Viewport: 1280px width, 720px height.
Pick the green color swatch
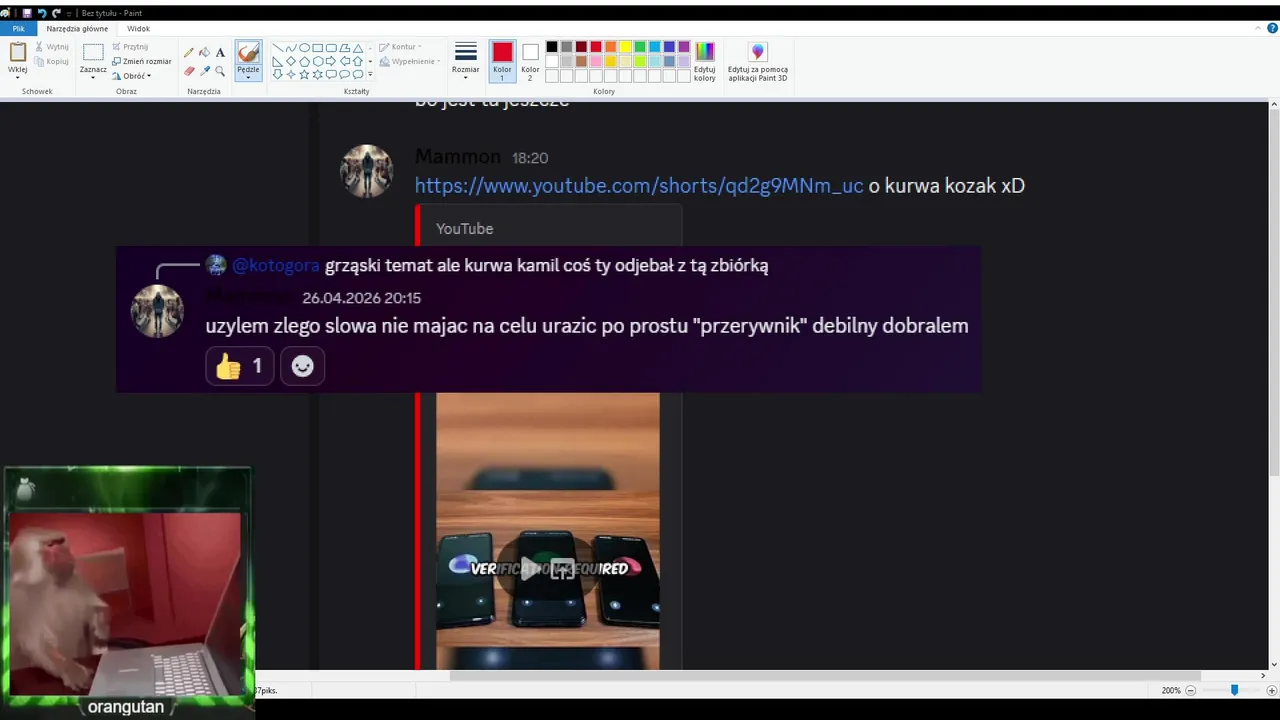[x=640, y=47]
